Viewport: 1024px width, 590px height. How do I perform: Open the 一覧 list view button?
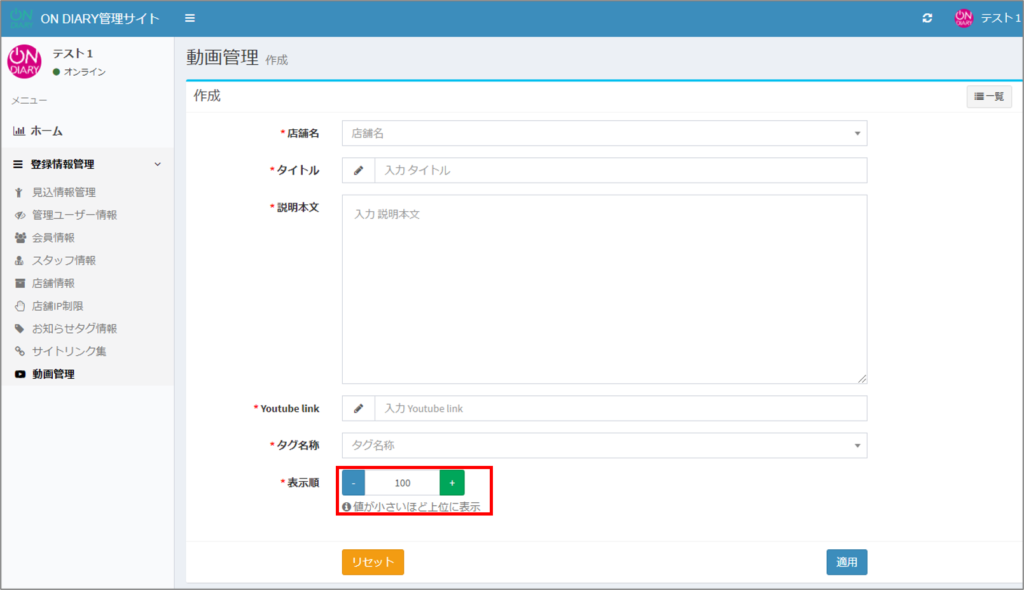tap(989, 97)
